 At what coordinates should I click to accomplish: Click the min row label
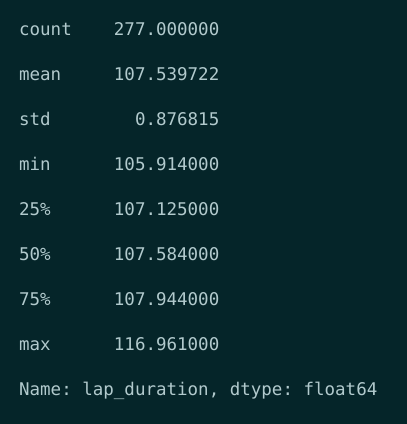coord(35,164)
